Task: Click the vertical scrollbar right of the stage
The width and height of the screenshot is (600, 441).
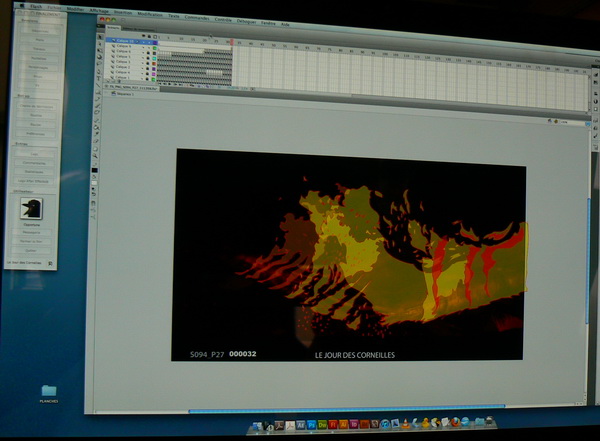Action: pyautogui.click(x=588, y=260)
